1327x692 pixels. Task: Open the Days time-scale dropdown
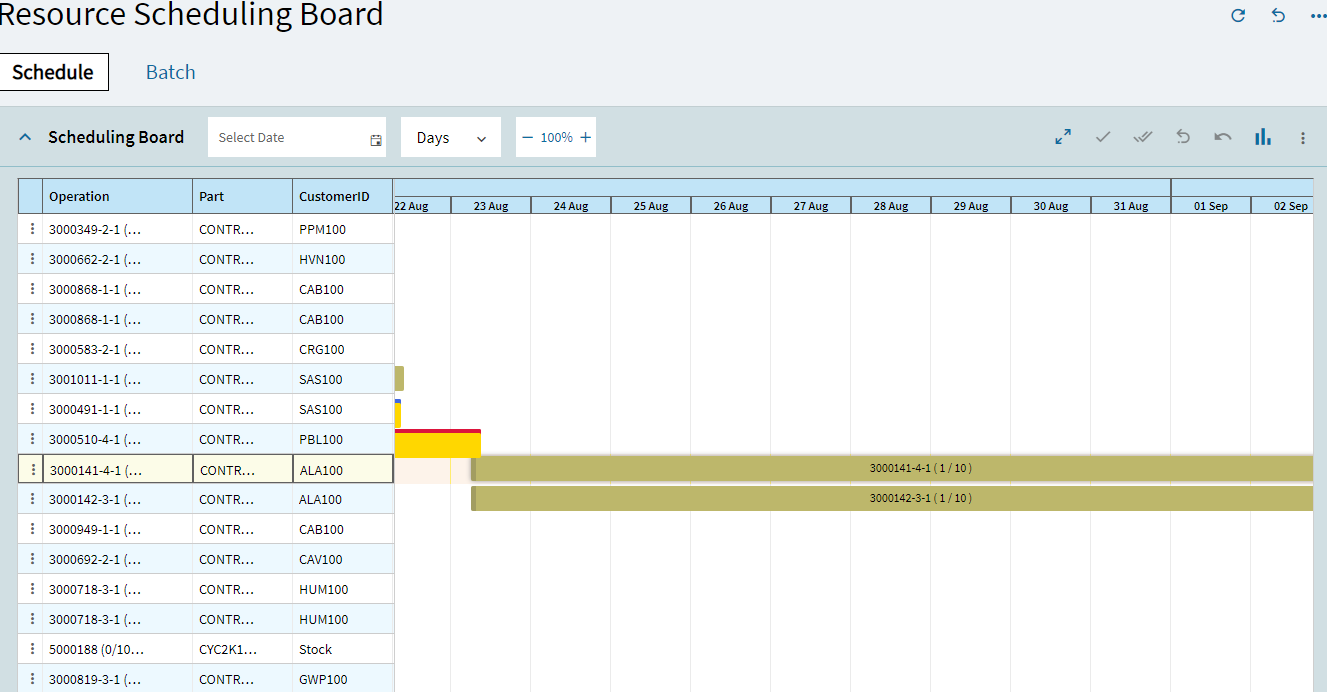pyautogui.click(x=450, y=137)
